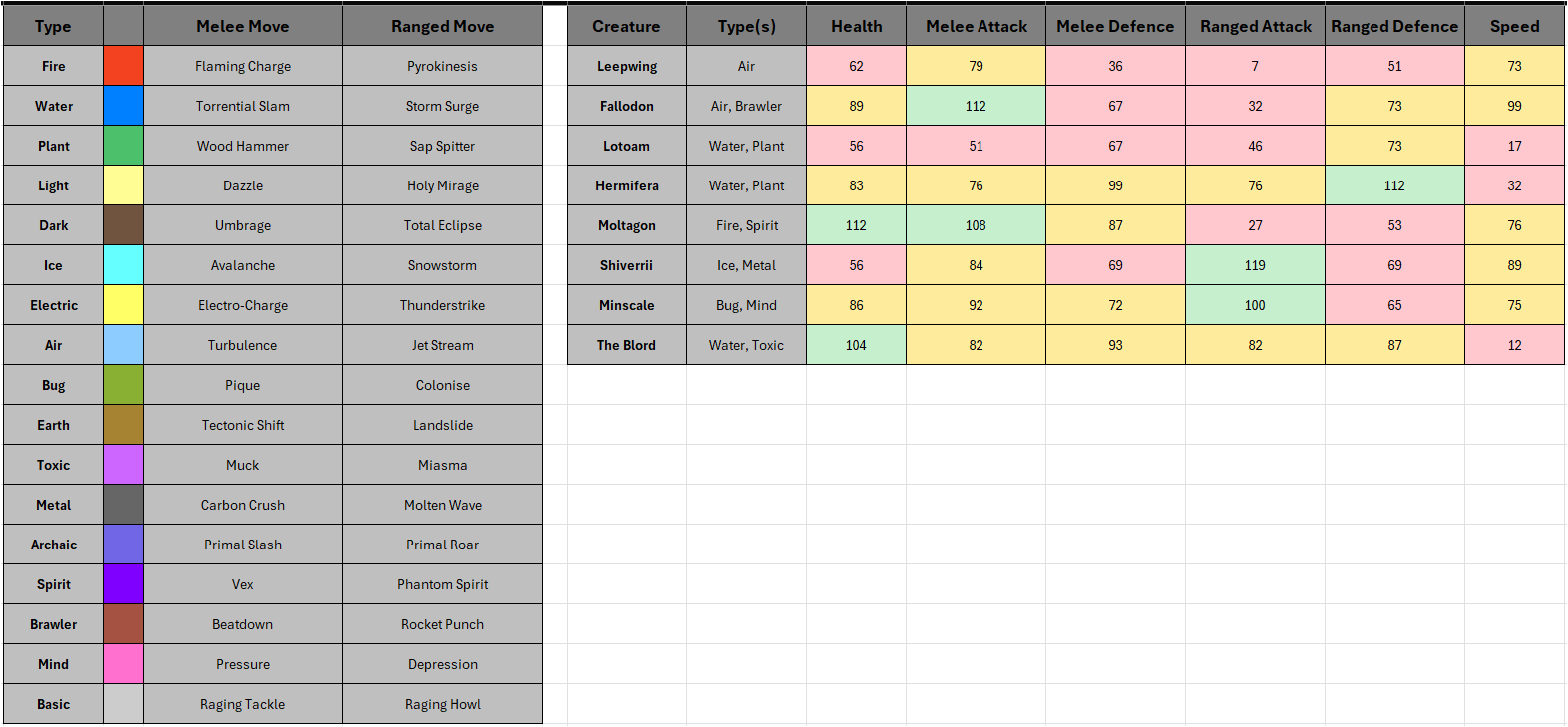Image resolution: width=1568 pixels, height=727 pixels.
Task: Select the Melee Move column header
Action: (x=242, y=26)
